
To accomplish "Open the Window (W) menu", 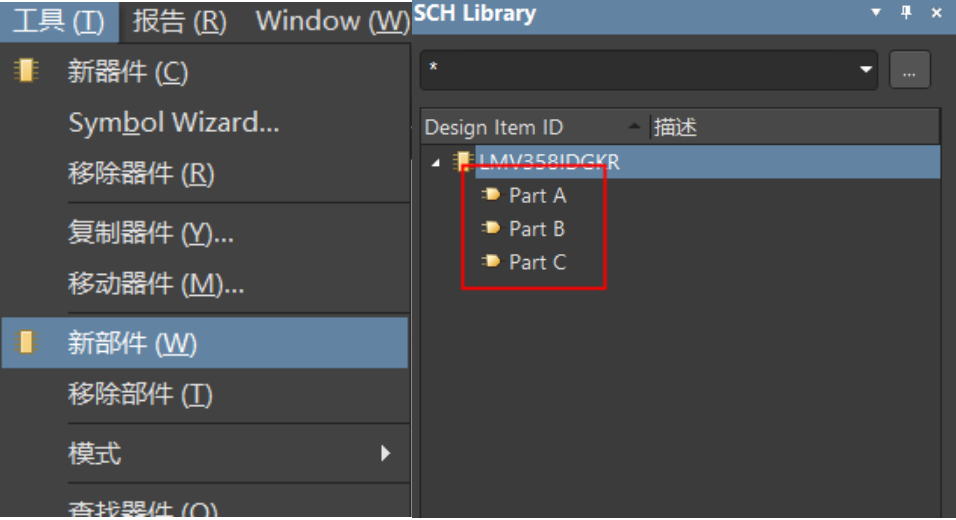I will [332, 21].
